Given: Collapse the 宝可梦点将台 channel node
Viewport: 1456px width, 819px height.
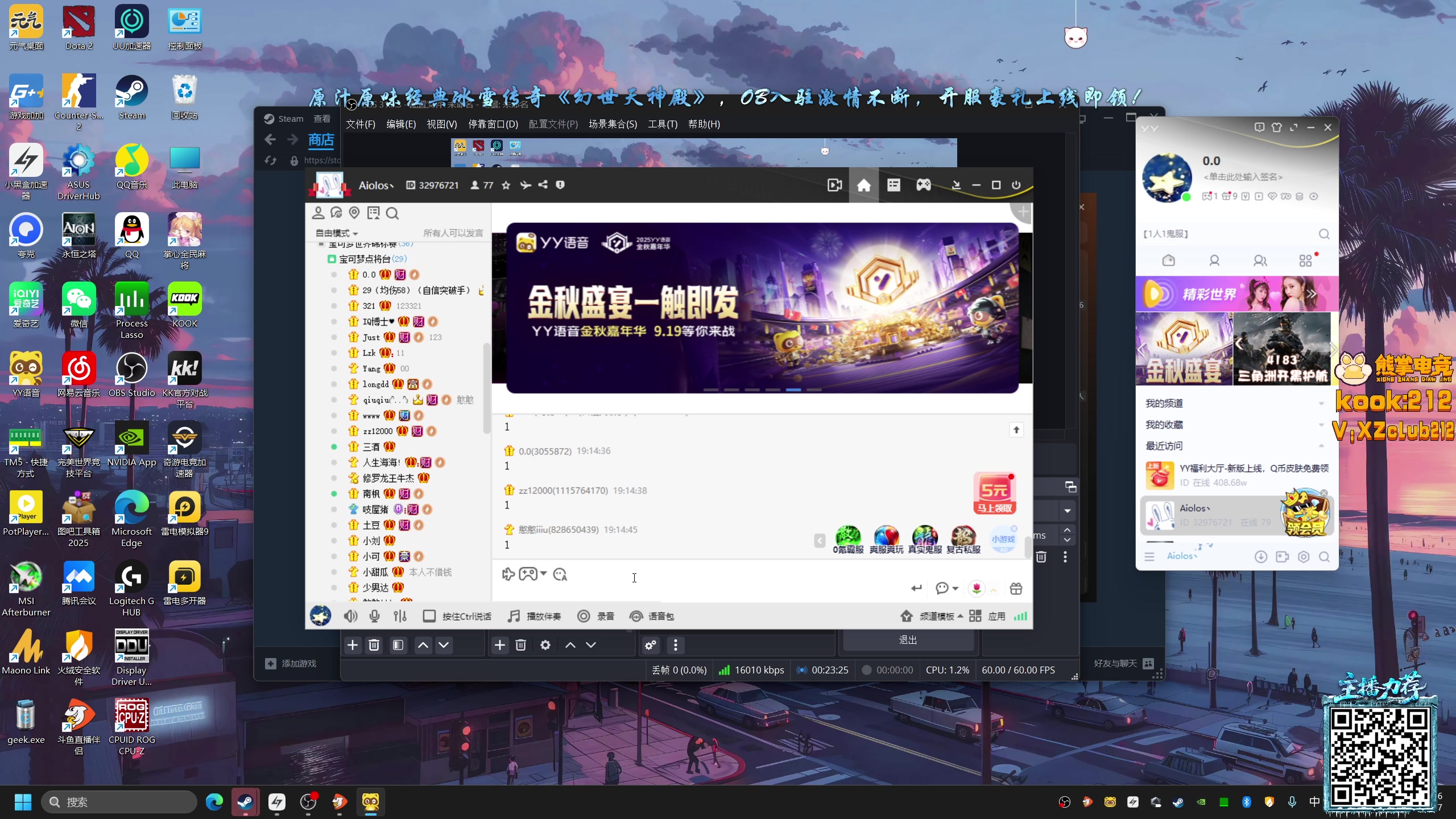Looking at the screenshot, I should tap(332, 259).
